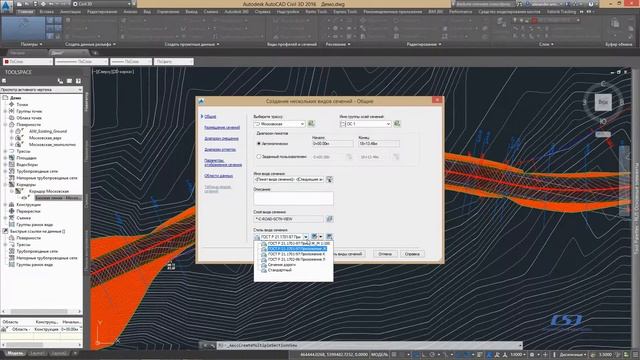This screenshot has width=640, height=360.
Task: Click station picker icon after disabled end field
Action: [396, 157]
